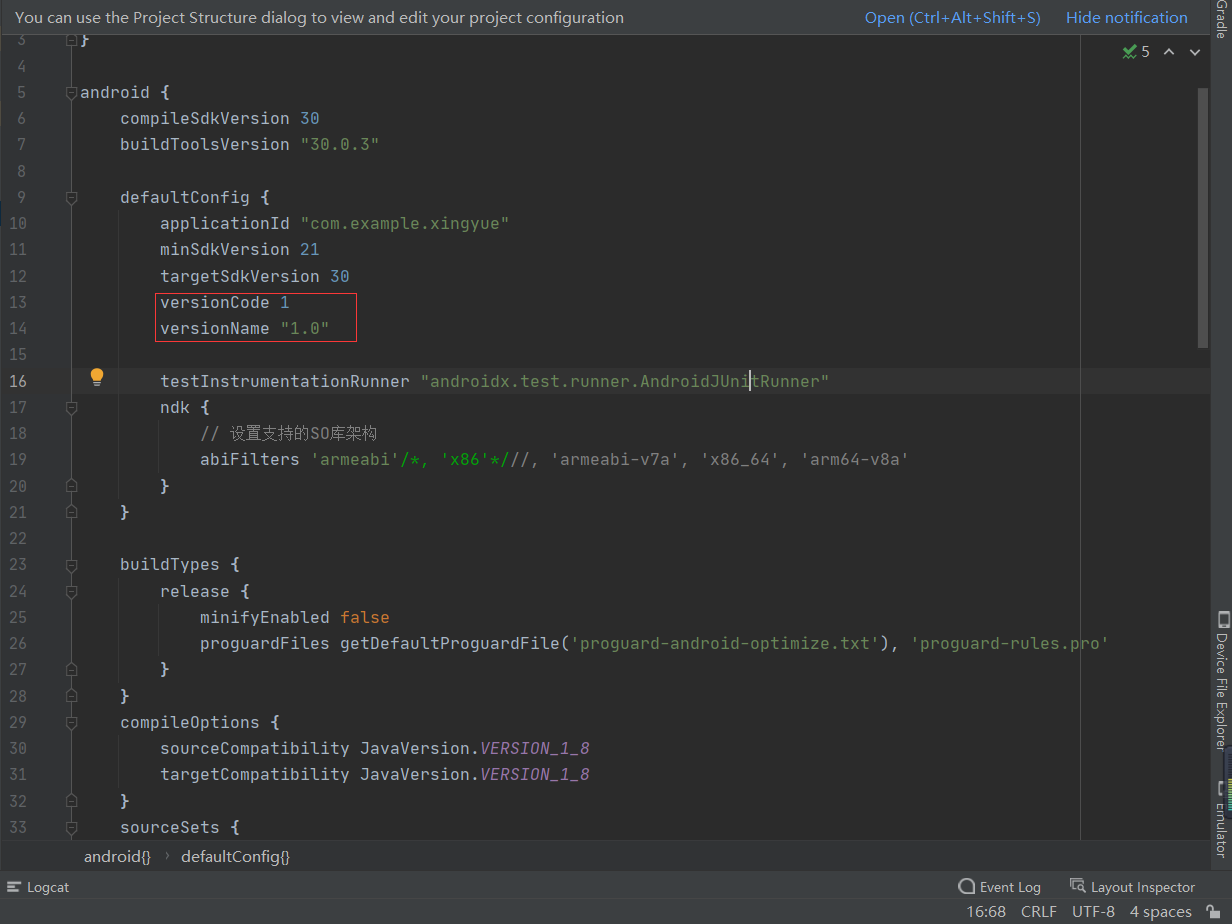Click the 'proguard-android-optimize.txt' string
Screen dimensions: 1232x924
tap(725, 643)
